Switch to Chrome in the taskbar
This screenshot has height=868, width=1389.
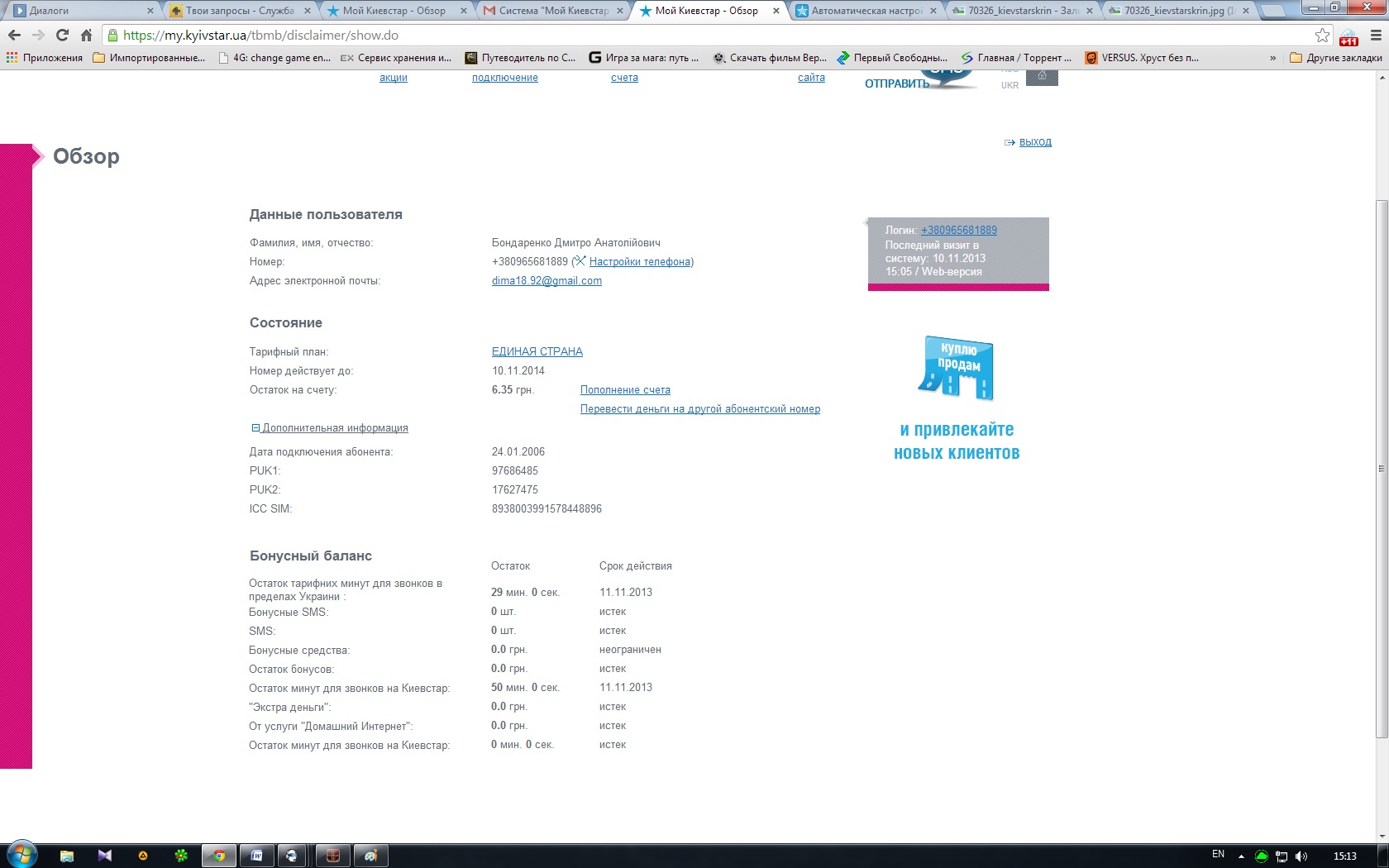click(219, 856)
